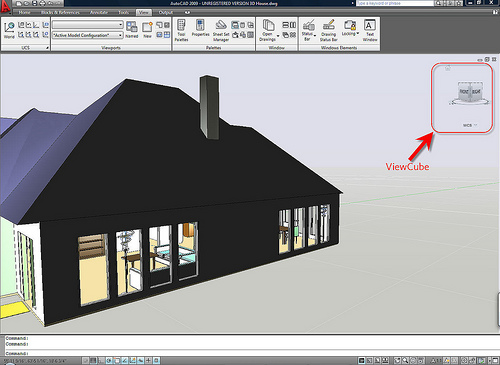Click the Output ribbon tab
500x365 pixels.
tap(166, 12)
